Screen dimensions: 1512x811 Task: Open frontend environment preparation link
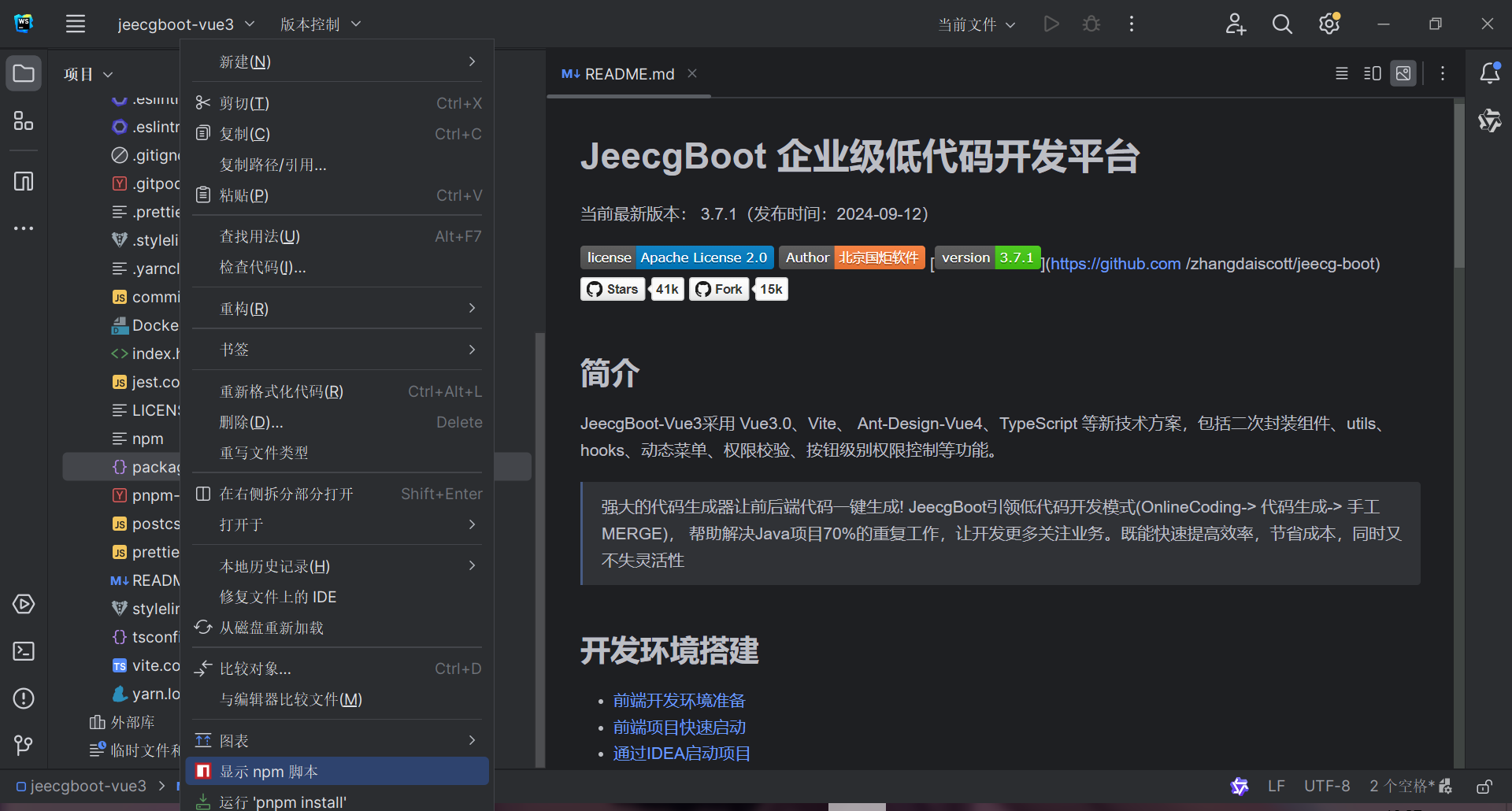point(679,701)
